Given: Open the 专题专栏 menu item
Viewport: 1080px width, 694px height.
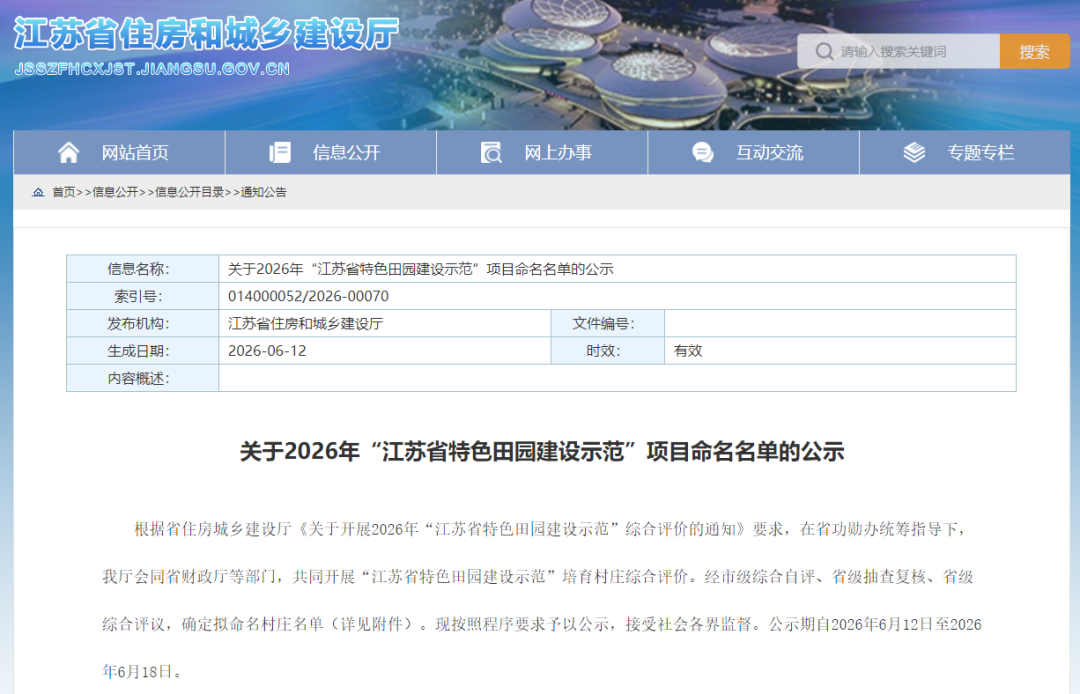Looking at the screenshot, I should (x=965, y=152).
